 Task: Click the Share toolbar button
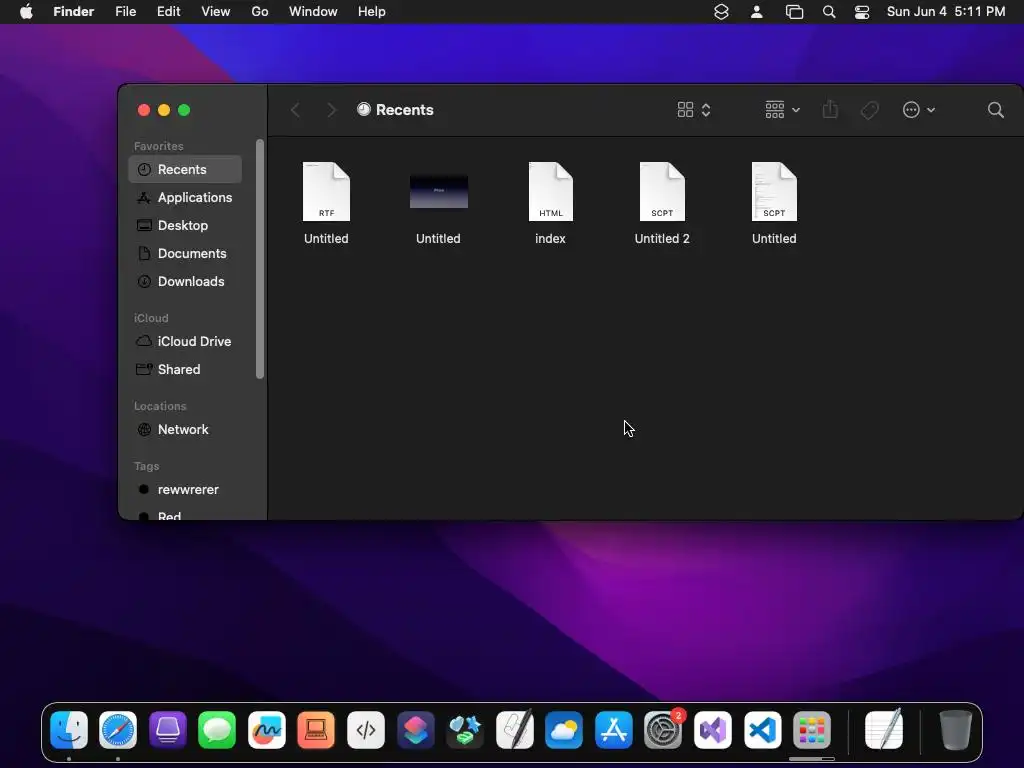[830, 110]
